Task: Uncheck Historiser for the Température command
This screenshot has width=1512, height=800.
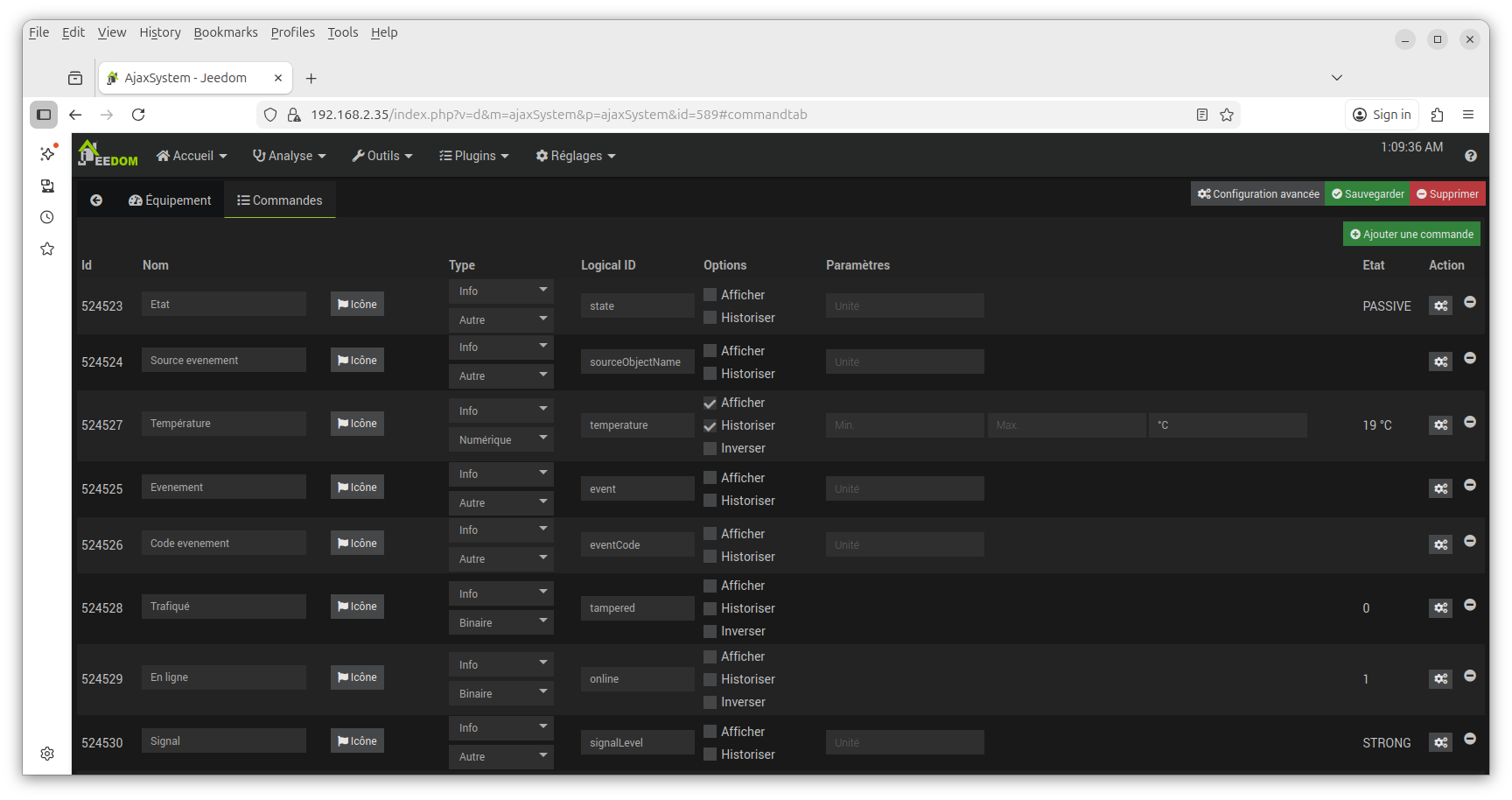Action: (710, 426)
